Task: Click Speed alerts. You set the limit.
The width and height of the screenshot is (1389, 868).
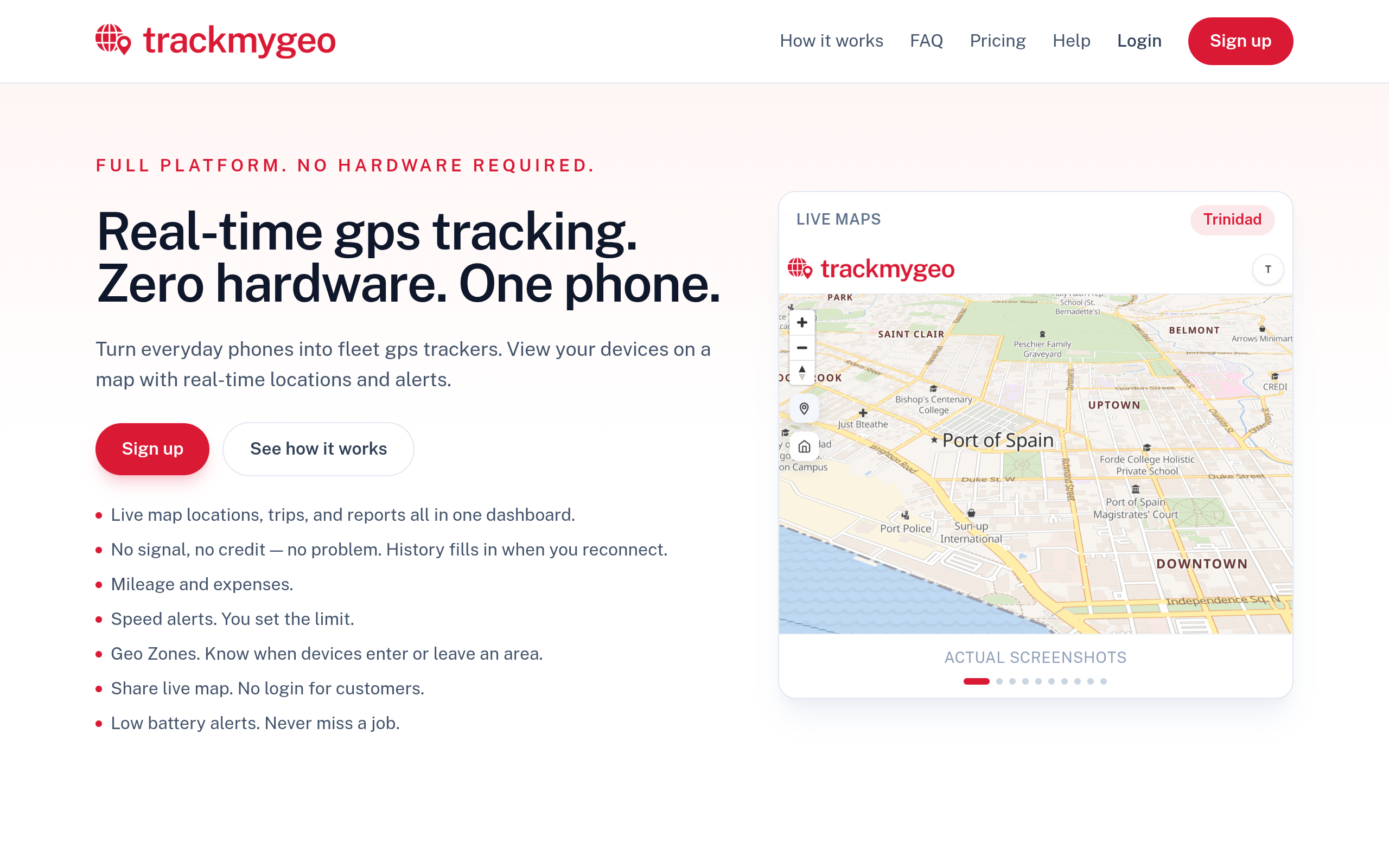Action: point(232,619)
